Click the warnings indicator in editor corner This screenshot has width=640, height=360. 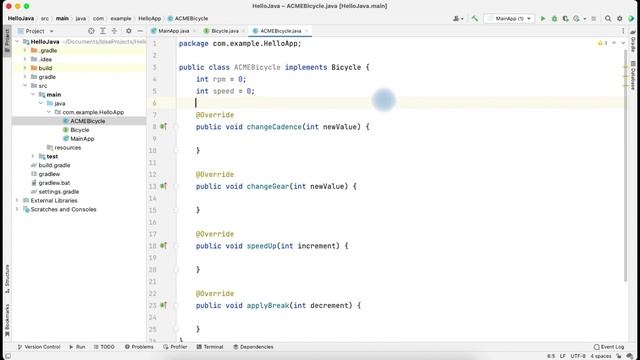(602, 43)
